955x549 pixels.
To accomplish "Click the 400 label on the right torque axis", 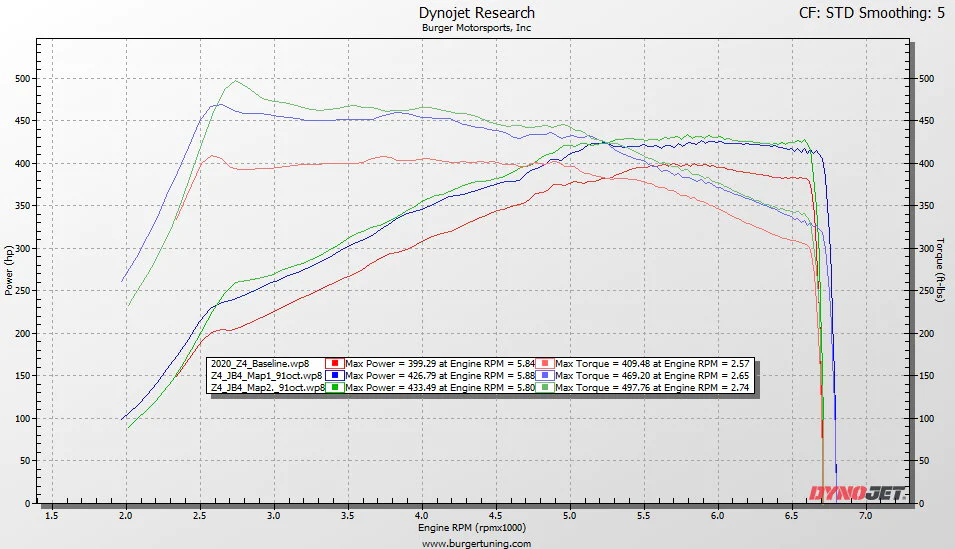I will (926, 163).
